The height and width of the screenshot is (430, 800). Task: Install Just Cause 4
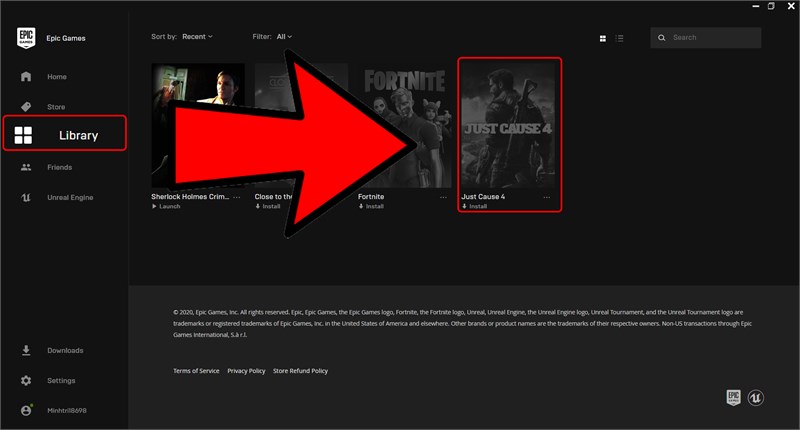click(x=474, y=207)
